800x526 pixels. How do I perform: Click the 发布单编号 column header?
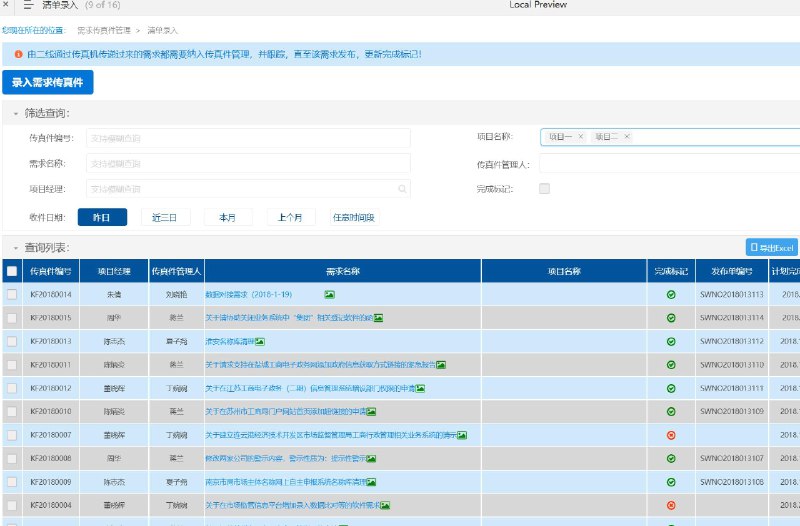tap(732, 271)
